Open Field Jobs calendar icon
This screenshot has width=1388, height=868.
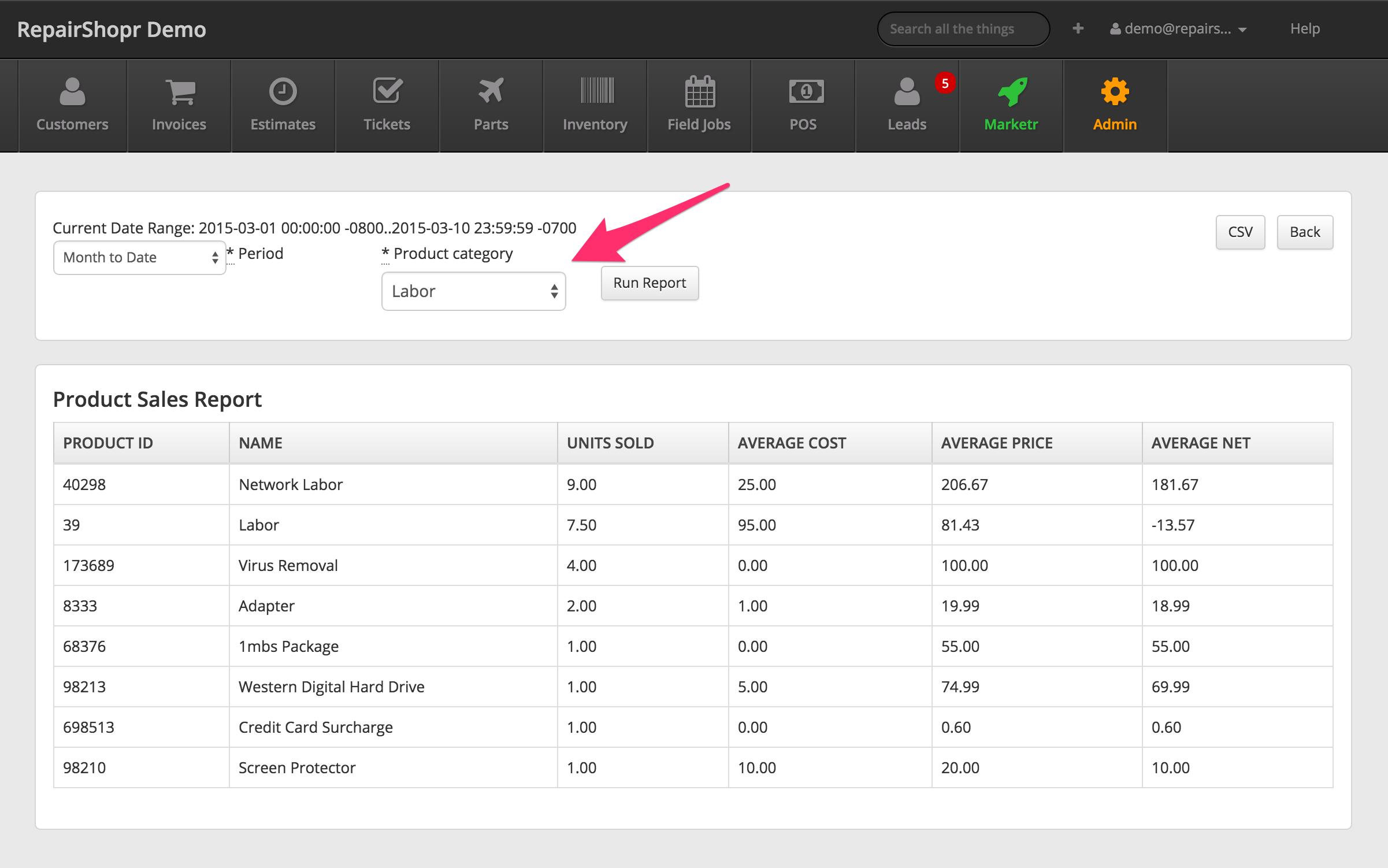(x=700, y=91)
